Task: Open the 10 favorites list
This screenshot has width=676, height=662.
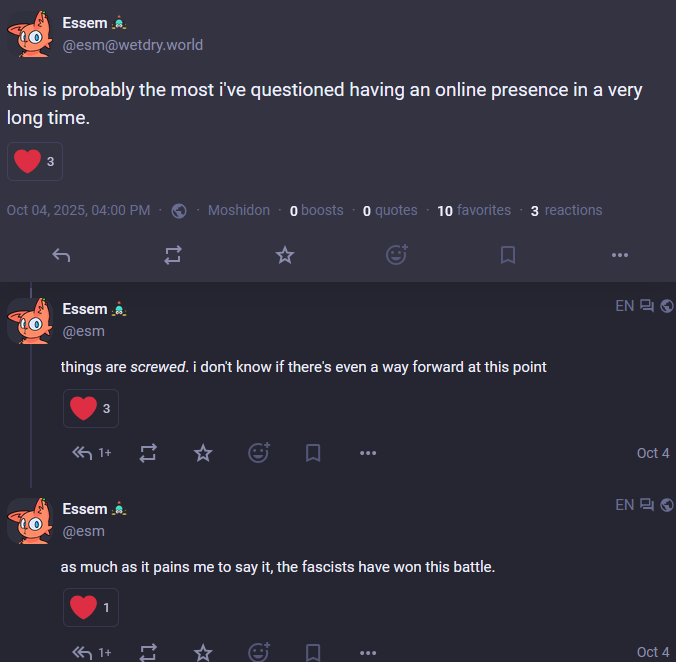Action: click(x=474, y=210)
